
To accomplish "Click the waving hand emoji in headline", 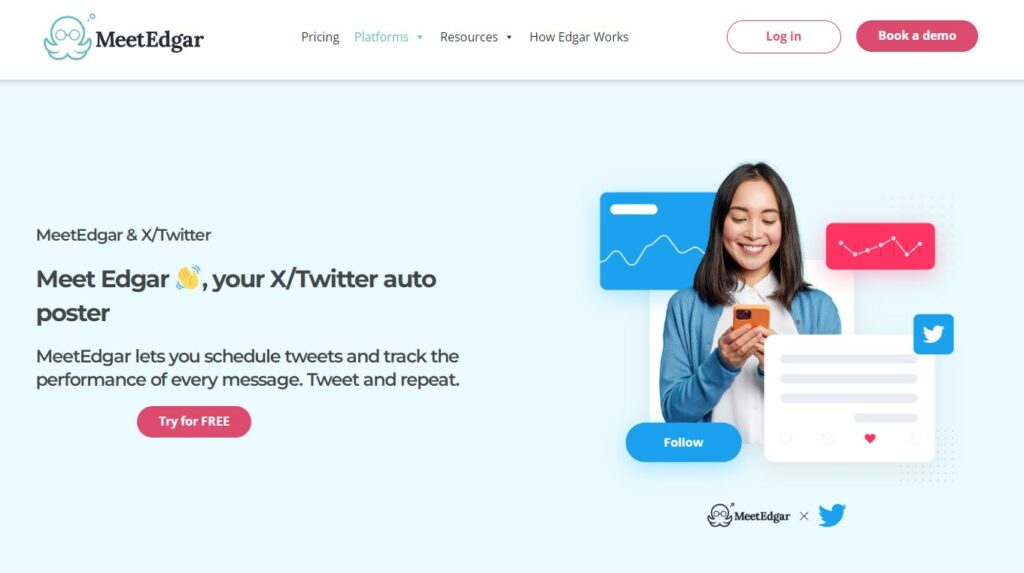I will [x=187, y=278].
